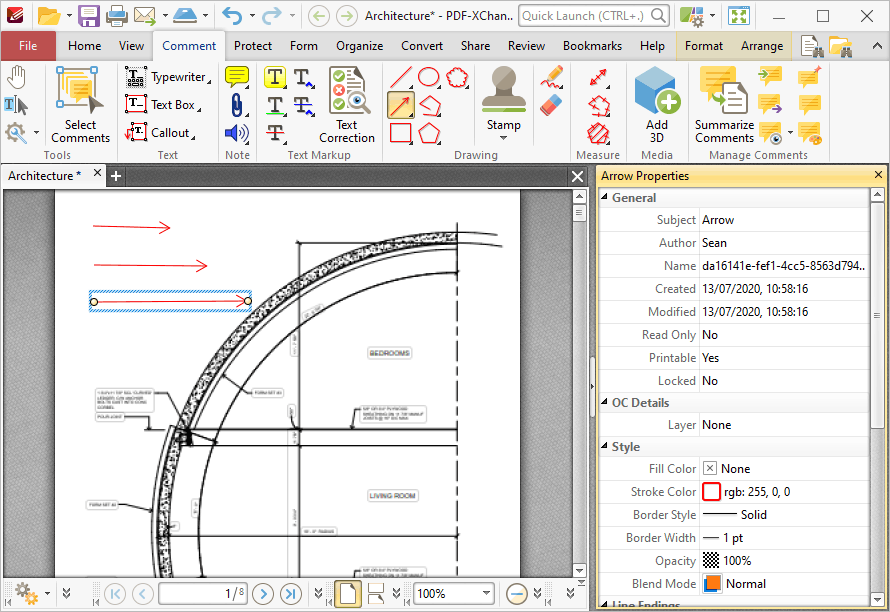Pick the Rectangle drawing tool
This screenshot has height=612, width=890.
(x=401, y=133)
